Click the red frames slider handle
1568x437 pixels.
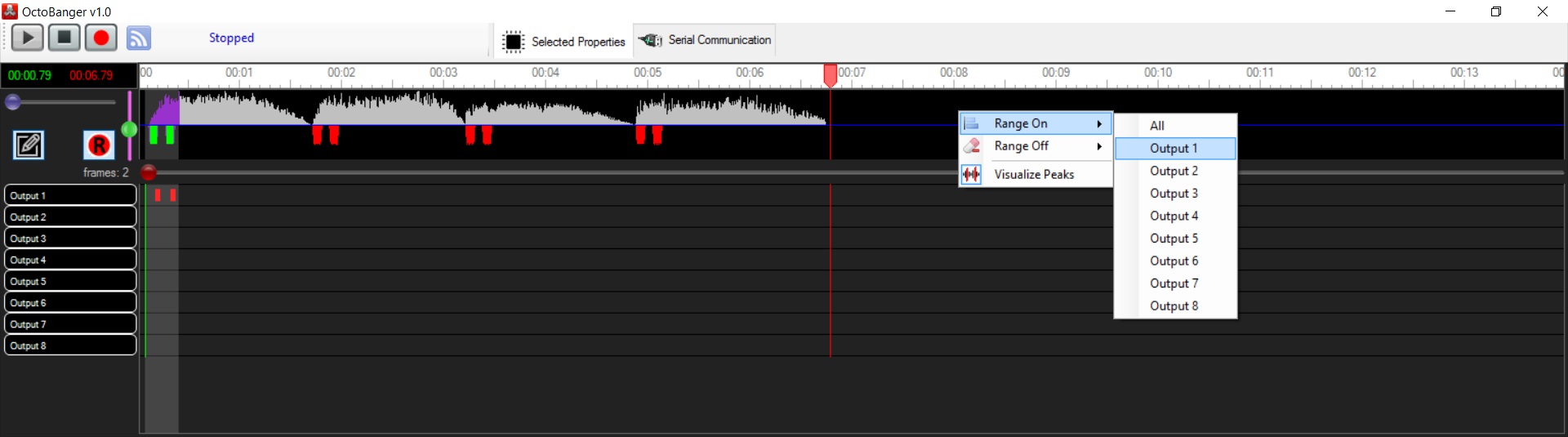click(149, 172)
